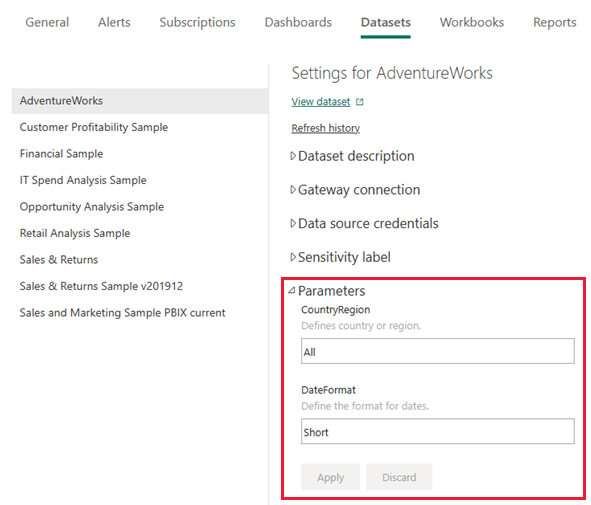Open the Reports tab
This screenshot has height=505, width=591.
pyautogui.click(x=554, y=23)
